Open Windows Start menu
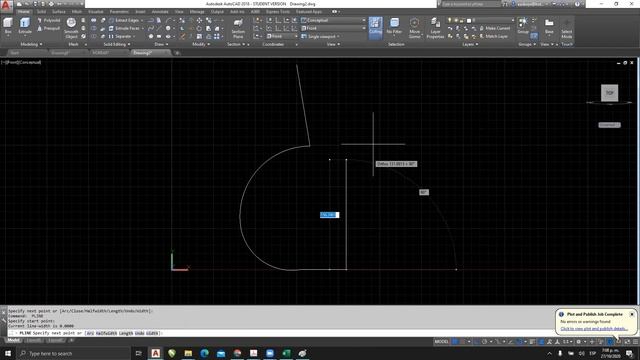The height and width of the screenshot is (360, 640). click(x=8, y=353)
